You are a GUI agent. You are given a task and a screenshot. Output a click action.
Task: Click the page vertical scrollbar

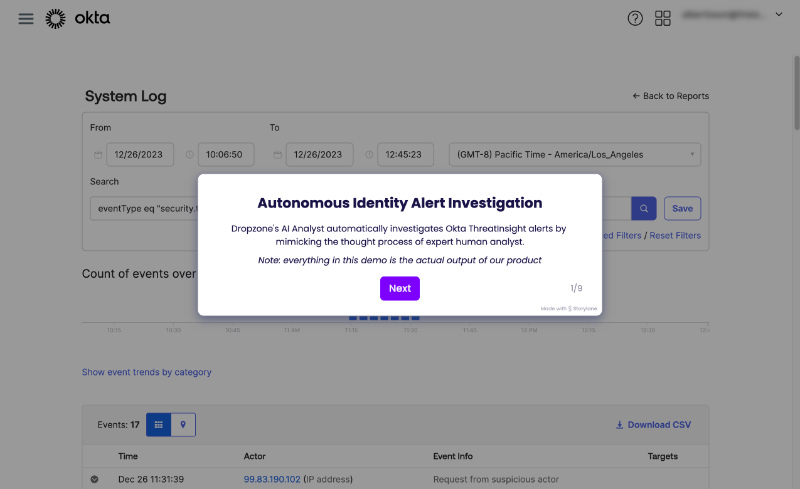click(796, 93)
